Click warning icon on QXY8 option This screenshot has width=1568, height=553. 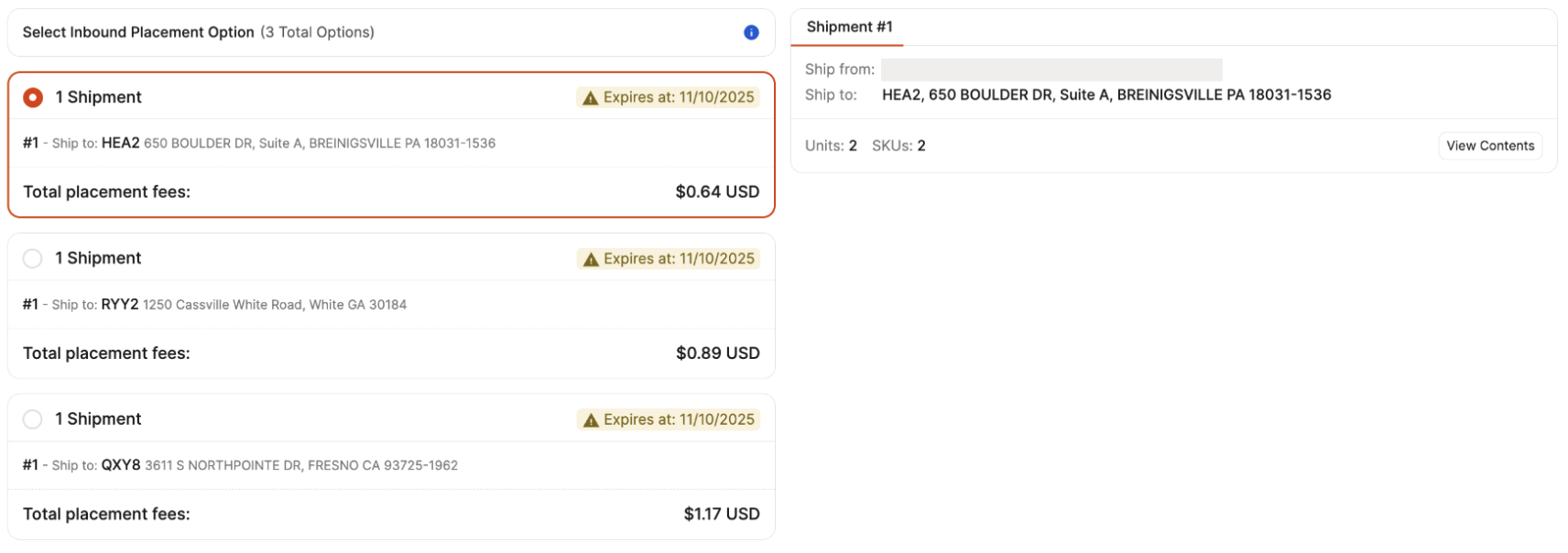click(x=591, y=420)
